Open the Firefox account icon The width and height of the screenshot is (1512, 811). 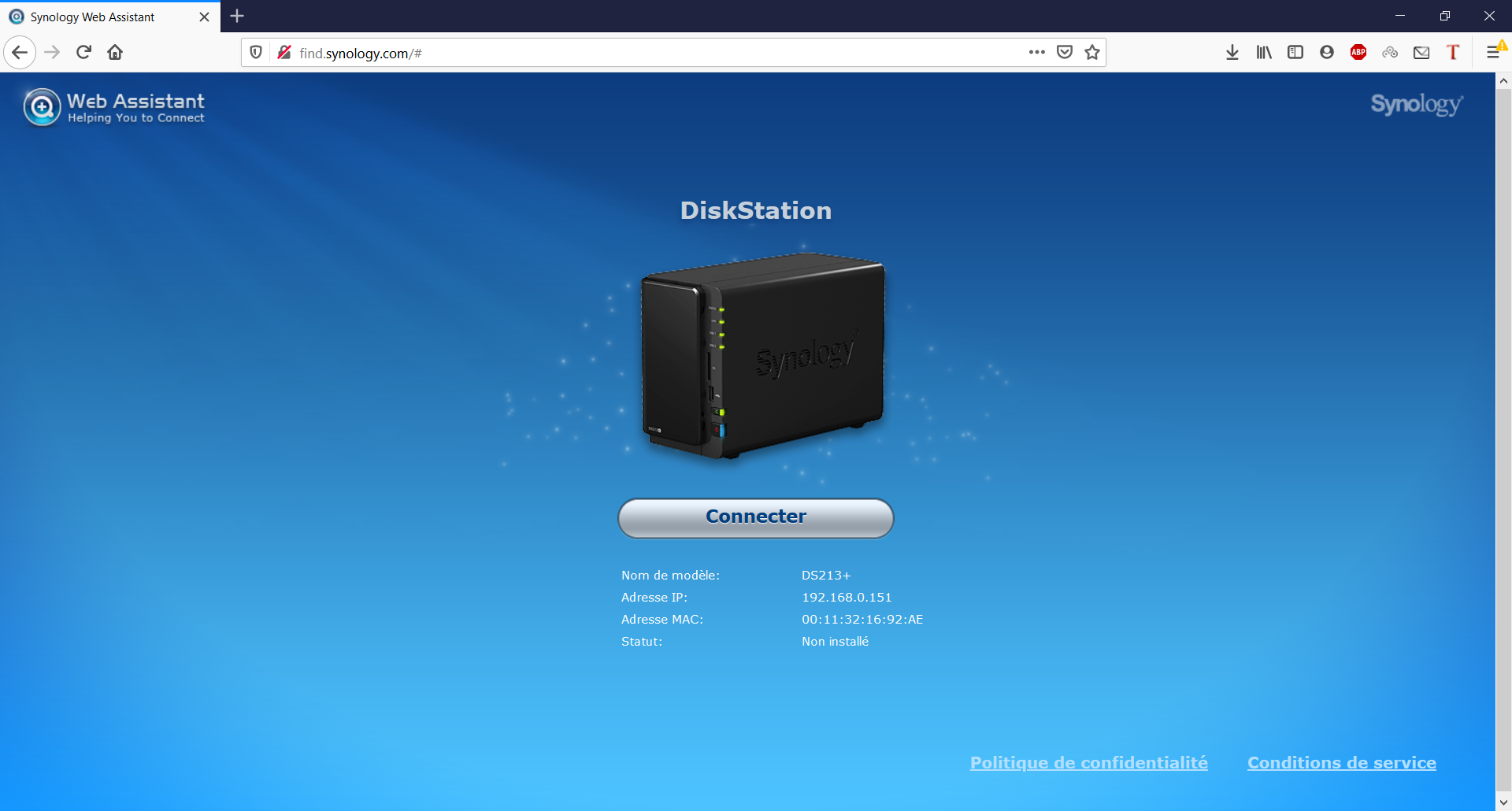1327,52
